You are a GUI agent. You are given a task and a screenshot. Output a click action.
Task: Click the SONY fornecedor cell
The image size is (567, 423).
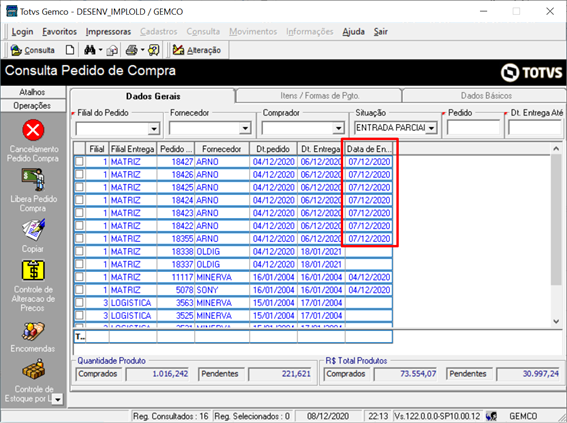[222, 290]
